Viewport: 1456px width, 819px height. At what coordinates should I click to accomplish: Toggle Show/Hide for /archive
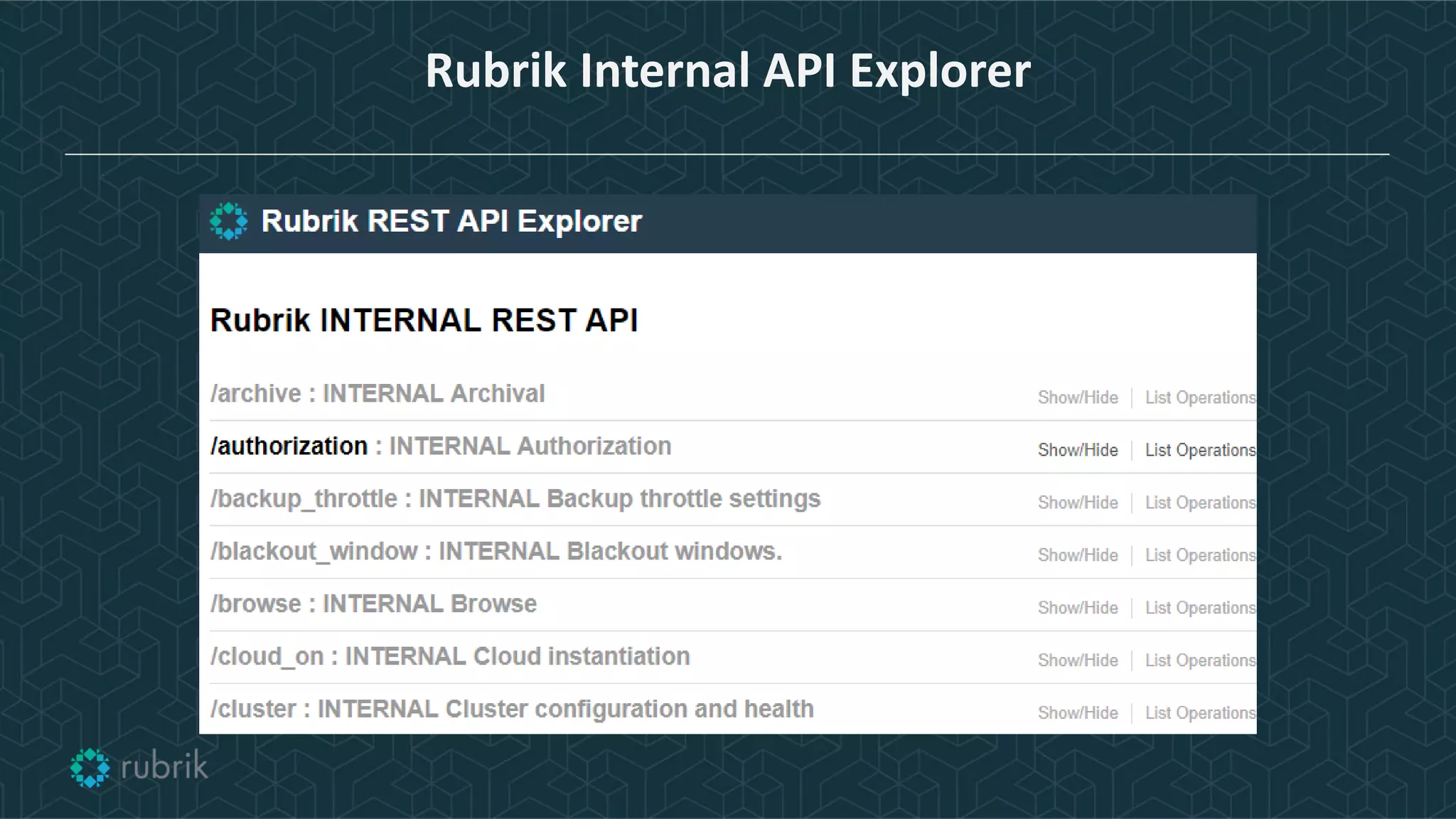coord(1078,397)
